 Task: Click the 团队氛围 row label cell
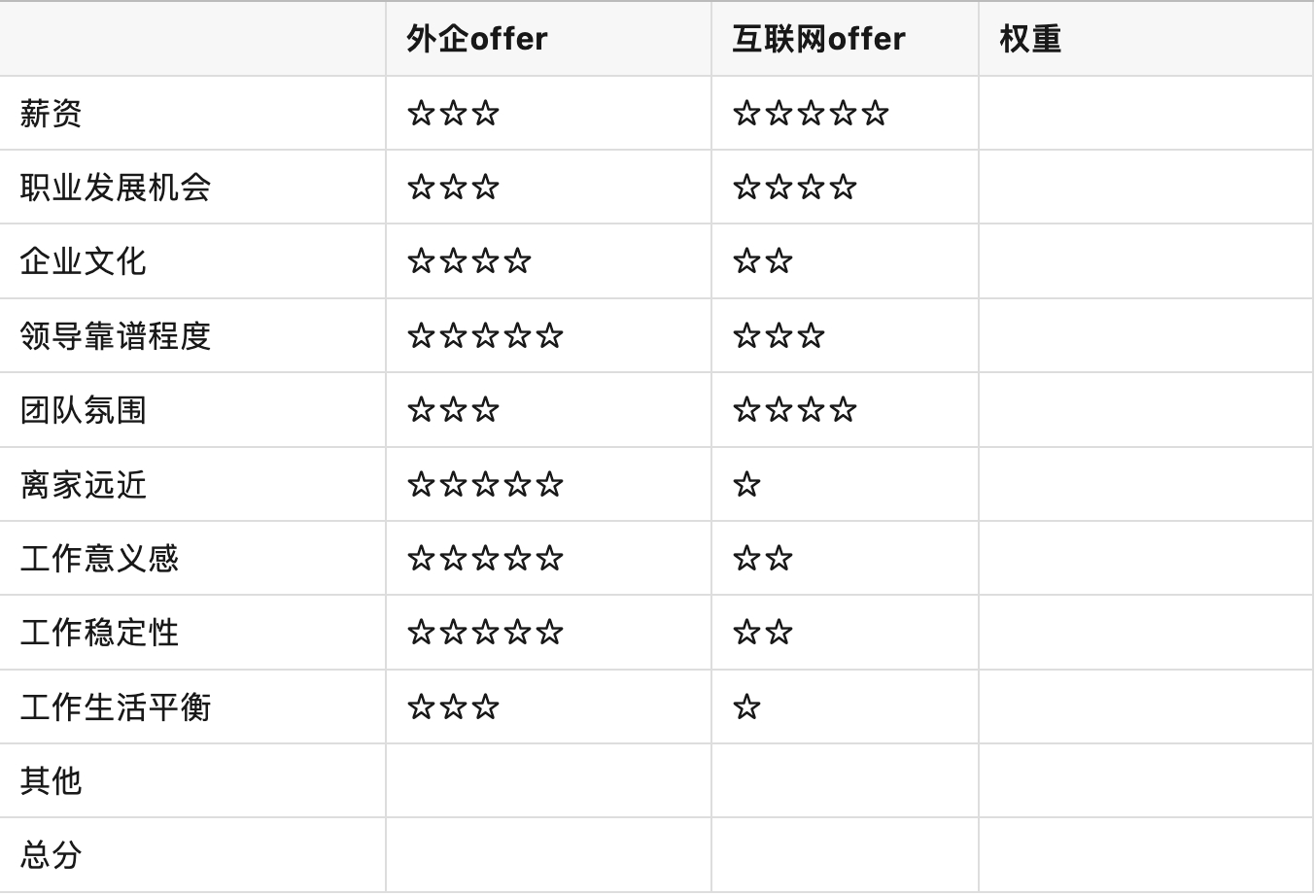84,410
